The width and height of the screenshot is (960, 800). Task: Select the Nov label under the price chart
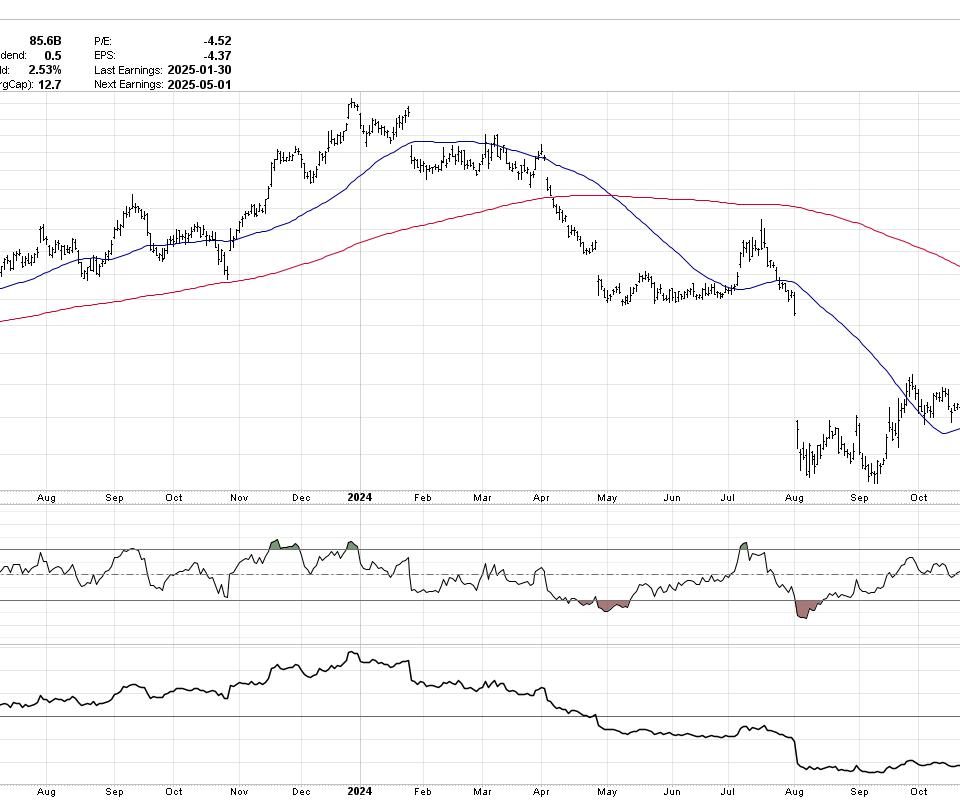(x=238, y=497)
